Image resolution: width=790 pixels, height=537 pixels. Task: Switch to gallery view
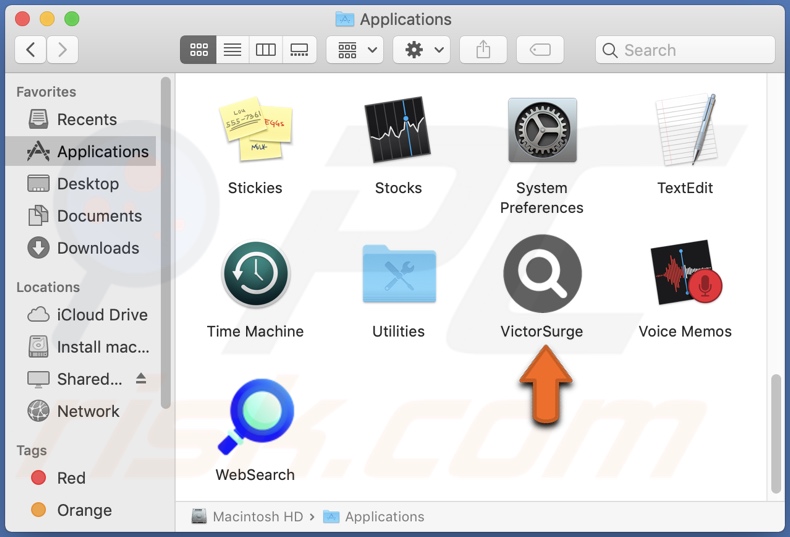pyautogui.click(x=299, y=50)
